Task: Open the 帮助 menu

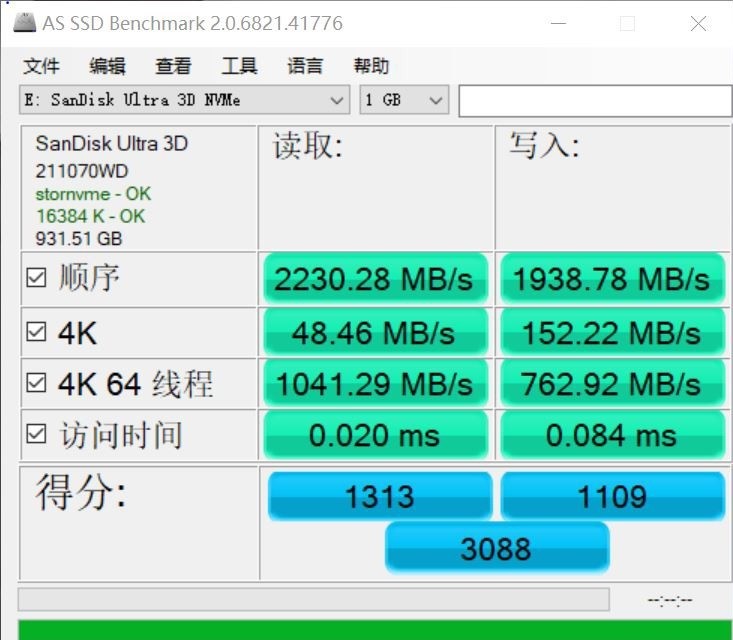Action: (x=371, y=66)
